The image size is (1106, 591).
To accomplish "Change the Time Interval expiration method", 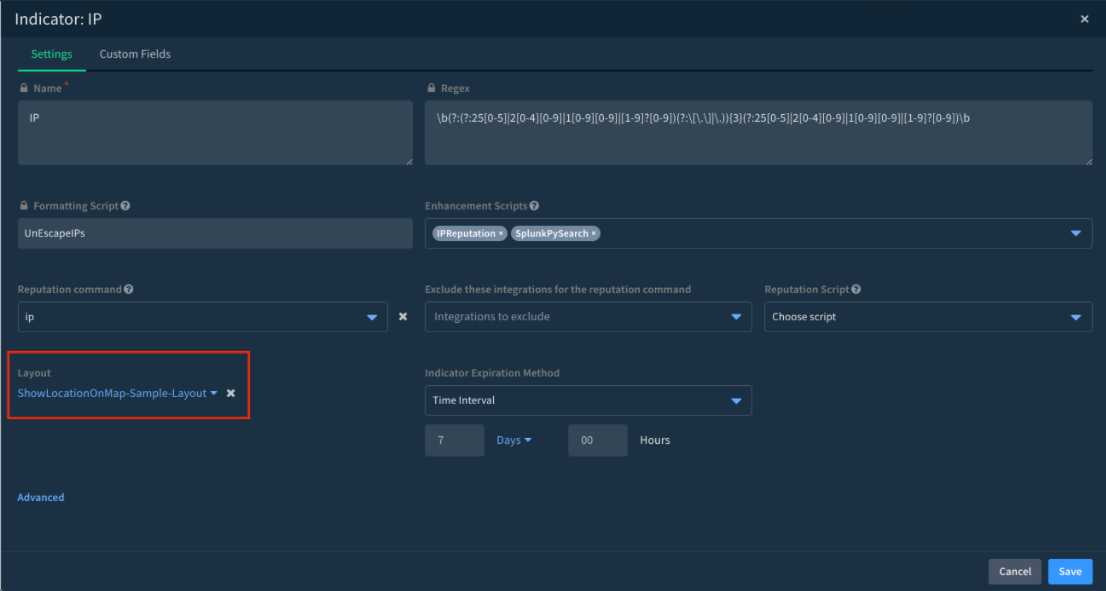I will [588, 401].
